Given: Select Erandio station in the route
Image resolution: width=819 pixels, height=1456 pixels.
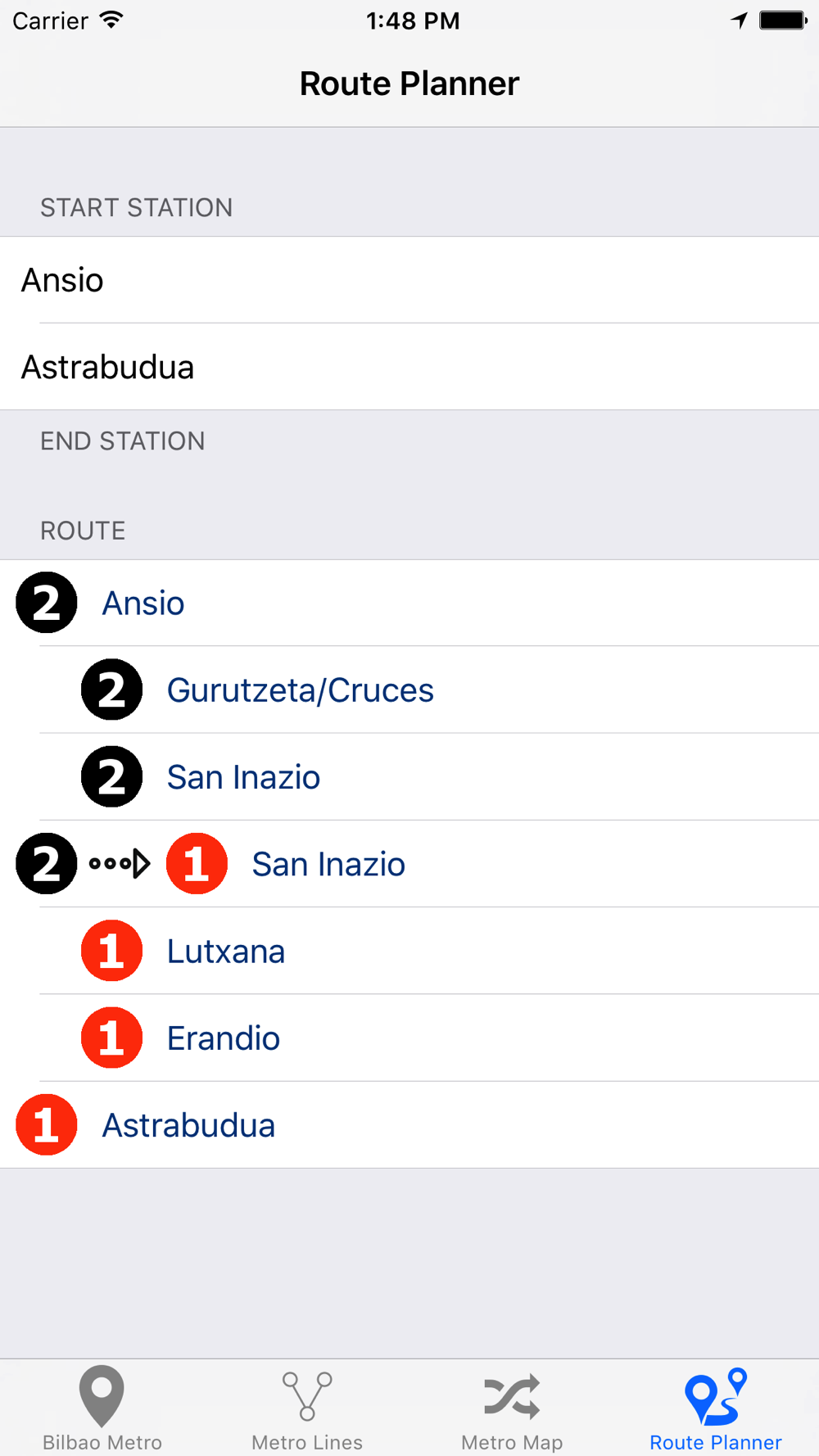Looking at the screenshot, I should click(x=224, y=1038).
